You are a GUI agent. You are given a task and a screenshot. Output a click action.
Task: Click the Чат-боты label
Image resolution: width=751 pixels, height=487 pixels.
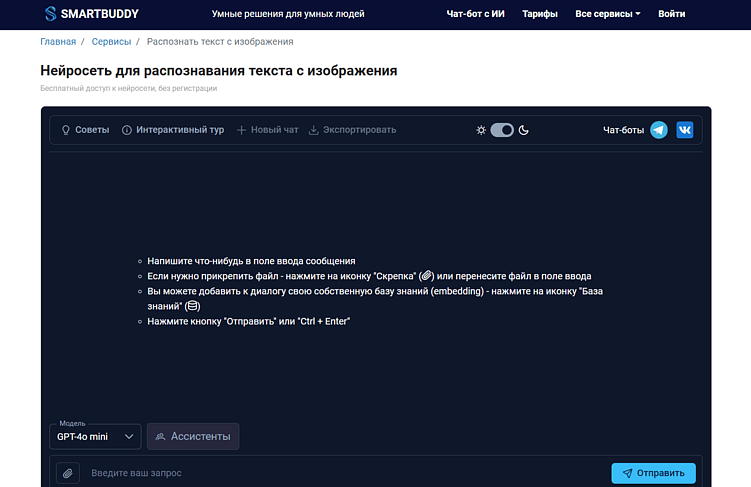click(x=623, y=130)
